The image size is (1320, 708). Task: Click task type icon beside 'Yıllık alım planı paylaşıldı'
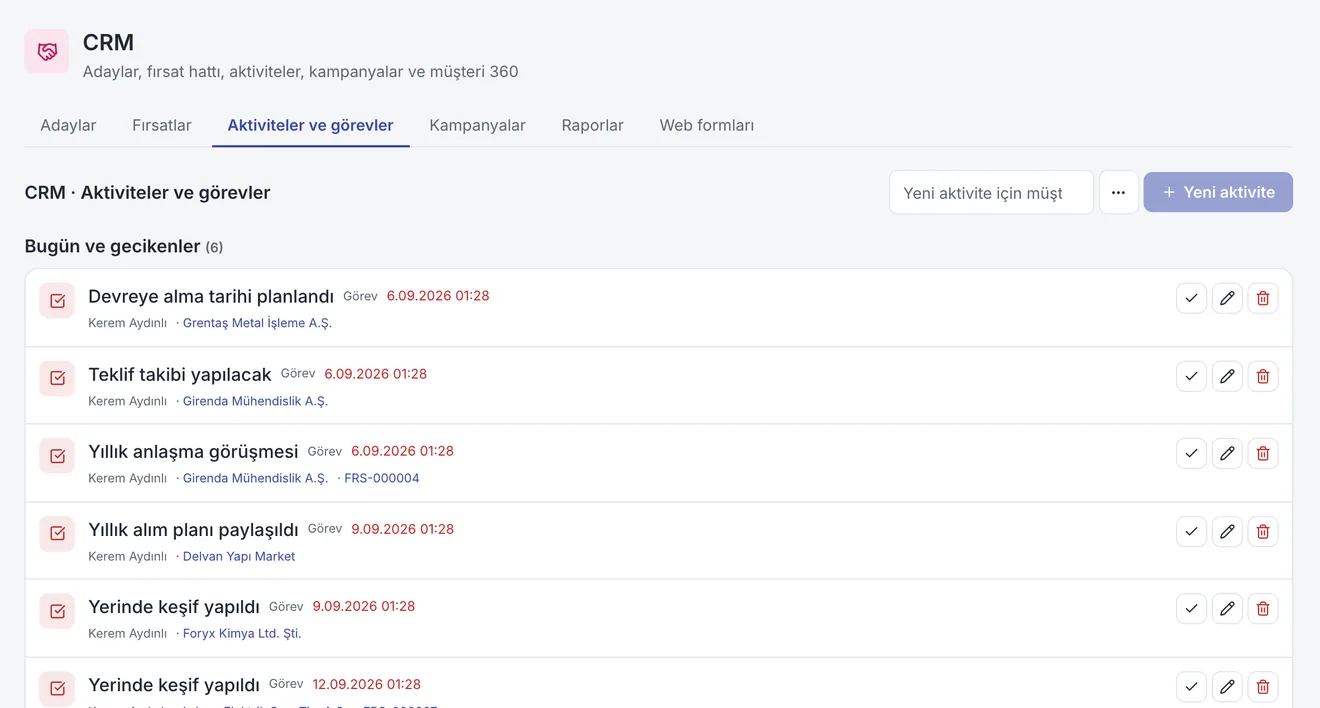tap(57, 533)
